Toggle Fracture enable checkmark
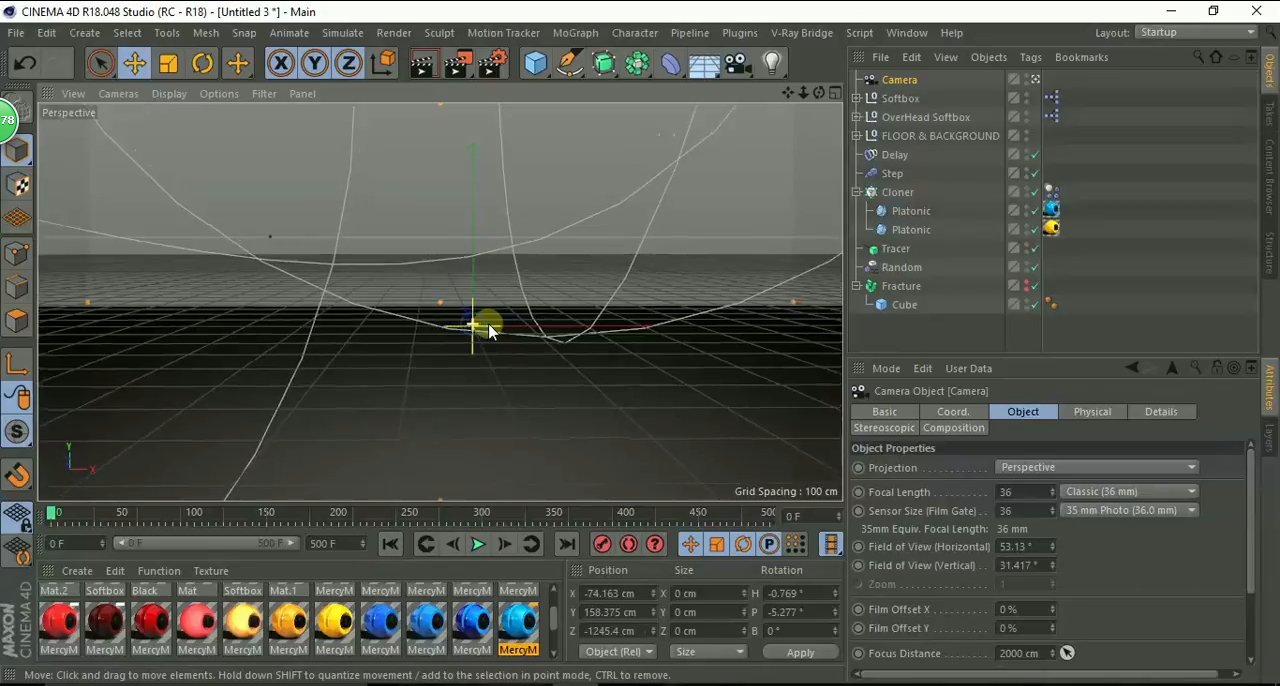This screenshot has height=686, width=1280. [x=1035, y=286]
